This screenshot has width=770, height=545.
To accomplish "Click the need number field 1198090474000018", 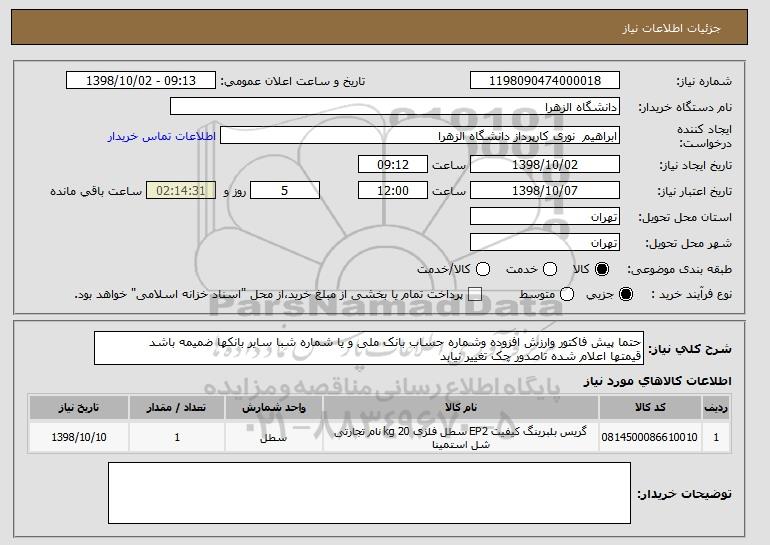I will pyautogui.click(x=545, y=81).
